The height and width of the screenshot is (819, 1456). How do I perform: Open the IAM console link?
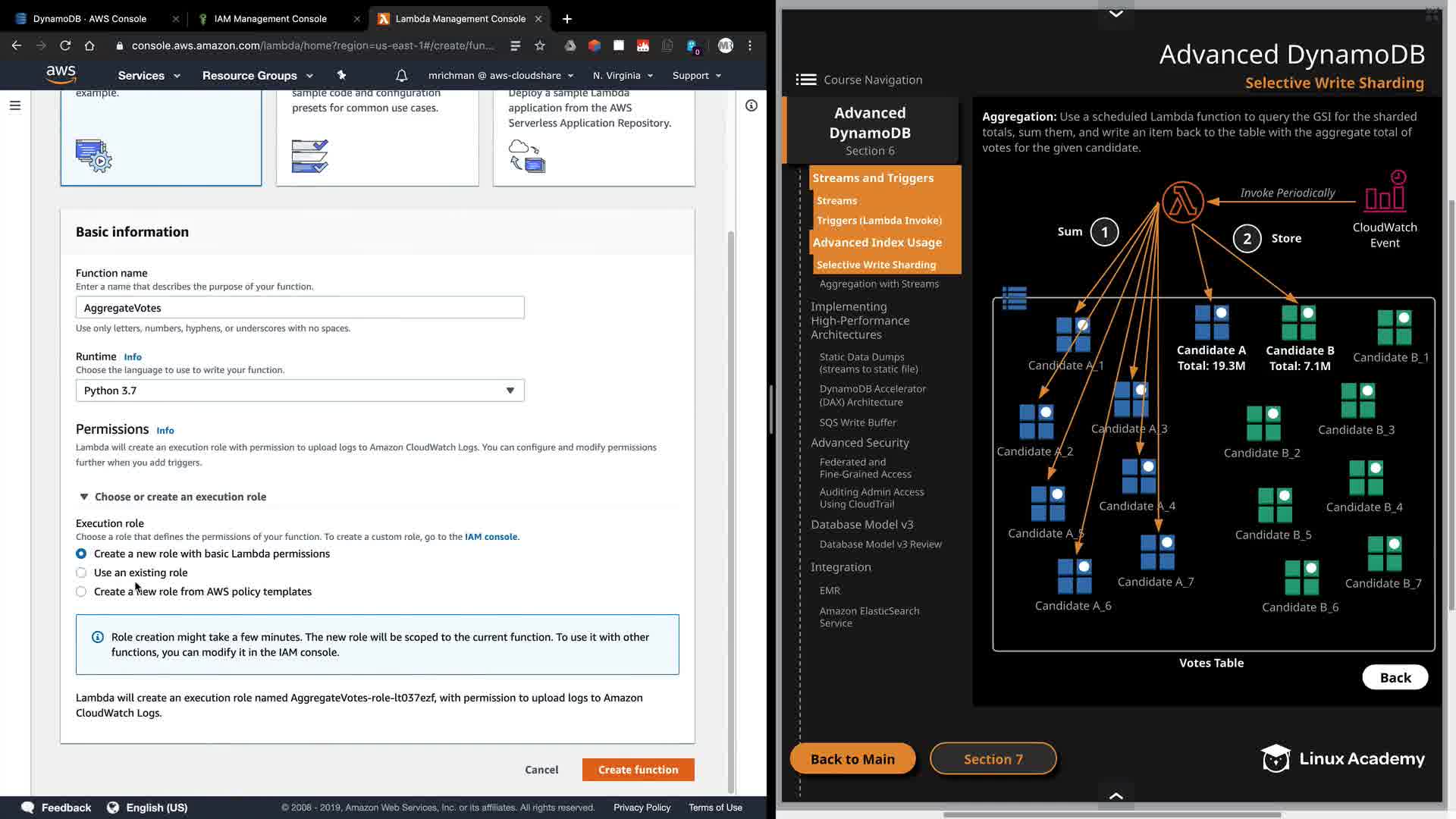pos(491,536)
